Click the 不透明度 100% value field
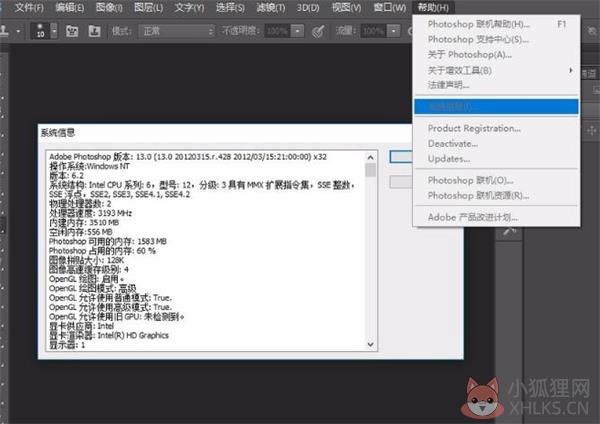This screenshot has width=600, height=424. [x=277, y=31]
